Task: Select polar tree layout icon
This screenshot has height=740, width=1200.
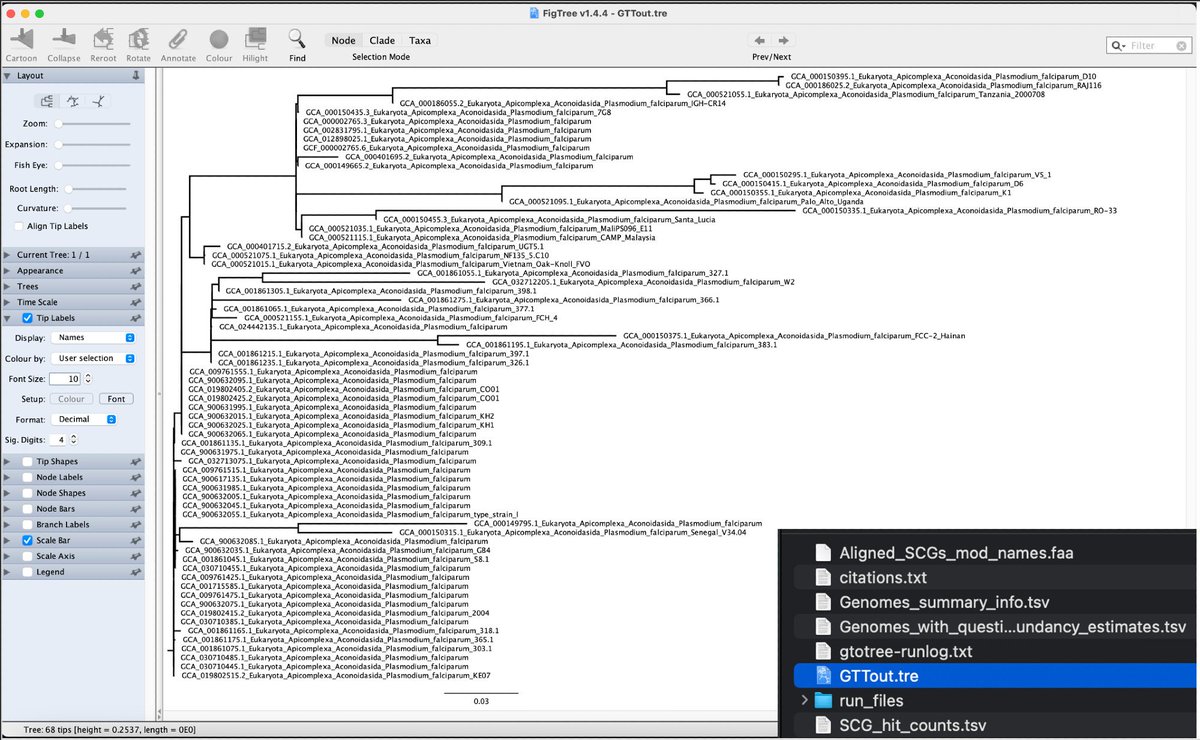Action: [73, 100]
